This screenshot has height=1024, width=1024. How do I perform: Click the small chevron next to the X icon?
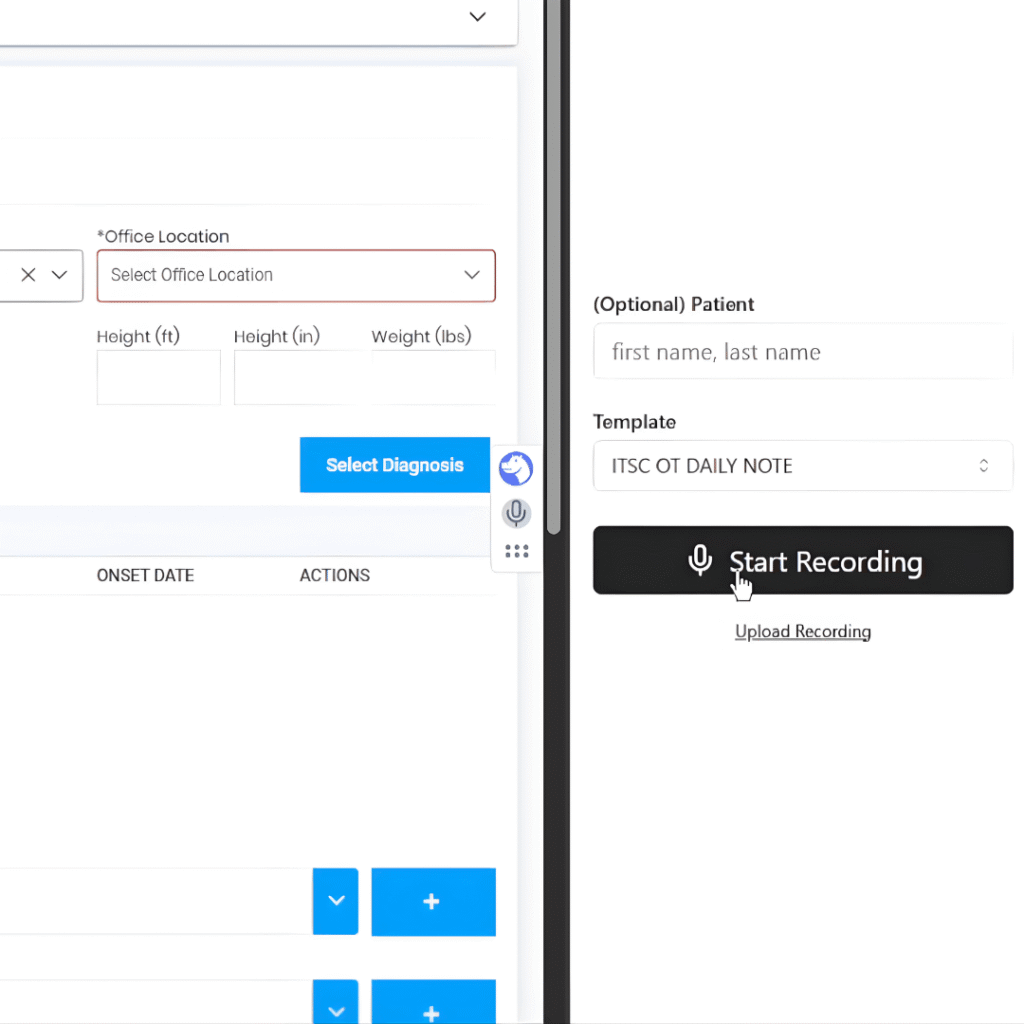[x=59, y=274]
